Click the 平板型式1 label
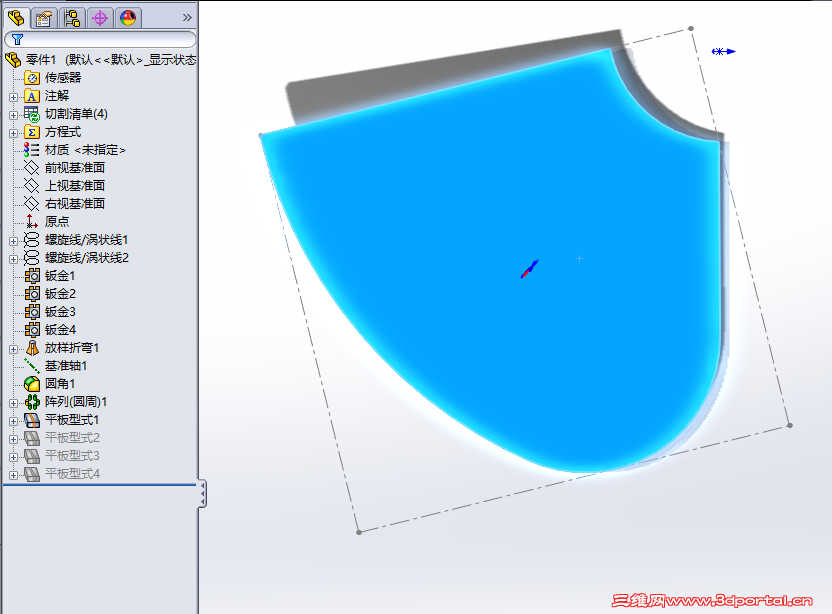The image size is (832, 614). (72, 420)
